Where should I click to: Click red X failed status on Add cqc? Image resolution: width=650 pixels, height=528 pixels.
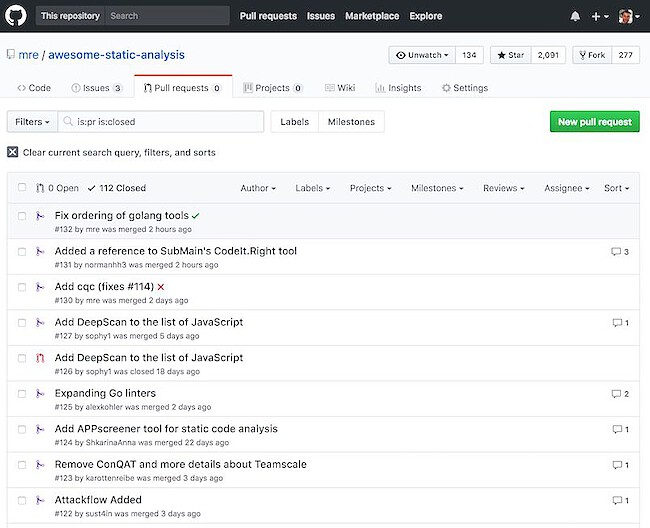point(161,287)
